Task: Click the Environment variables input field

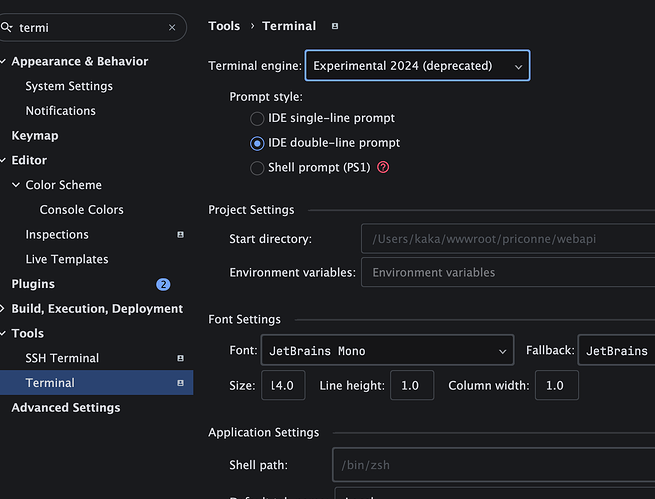Action: (508, 272)
